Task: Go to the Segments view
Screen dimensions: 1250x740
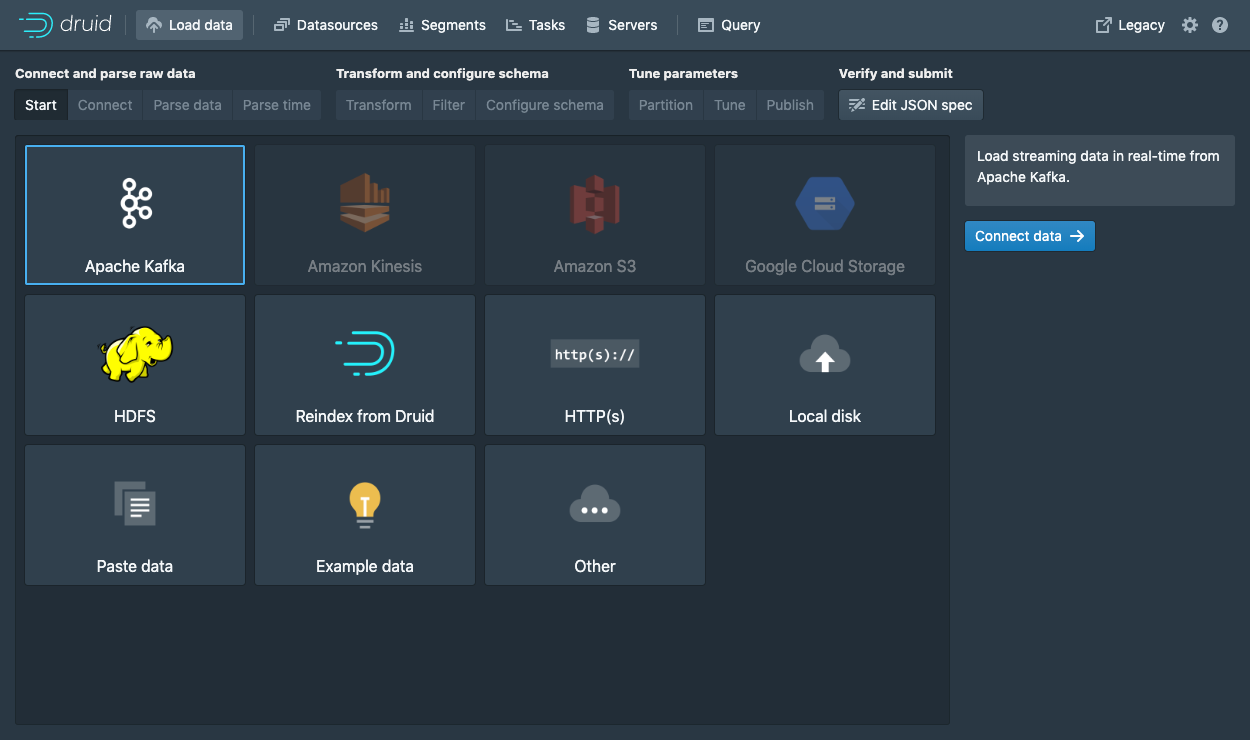Action: (x=442, y=25)
